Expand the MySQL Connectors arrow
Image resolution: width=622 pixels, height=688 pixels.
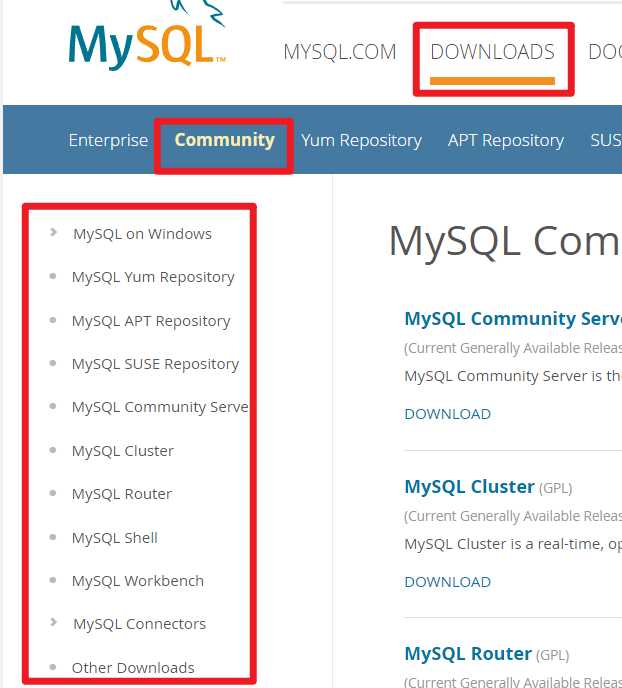[54, 622]
